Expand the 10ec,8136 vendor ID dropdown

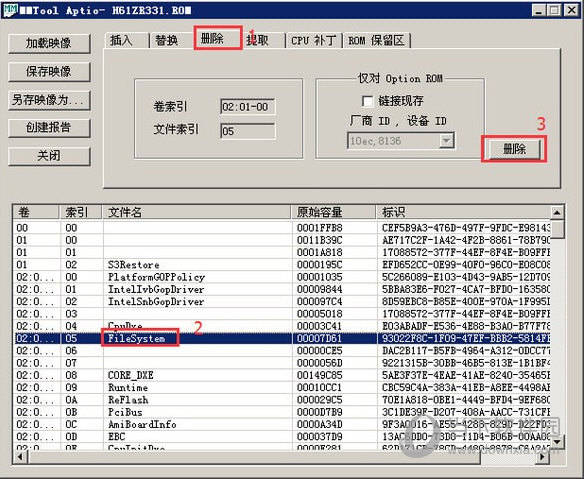[x=446, y=141]
